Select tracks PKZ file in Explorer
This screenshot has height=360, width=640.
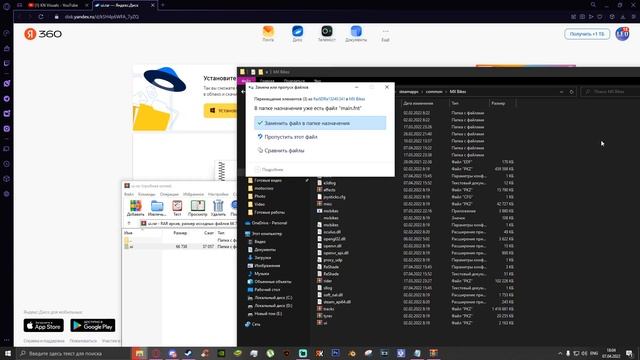click(x=326, y=309)
